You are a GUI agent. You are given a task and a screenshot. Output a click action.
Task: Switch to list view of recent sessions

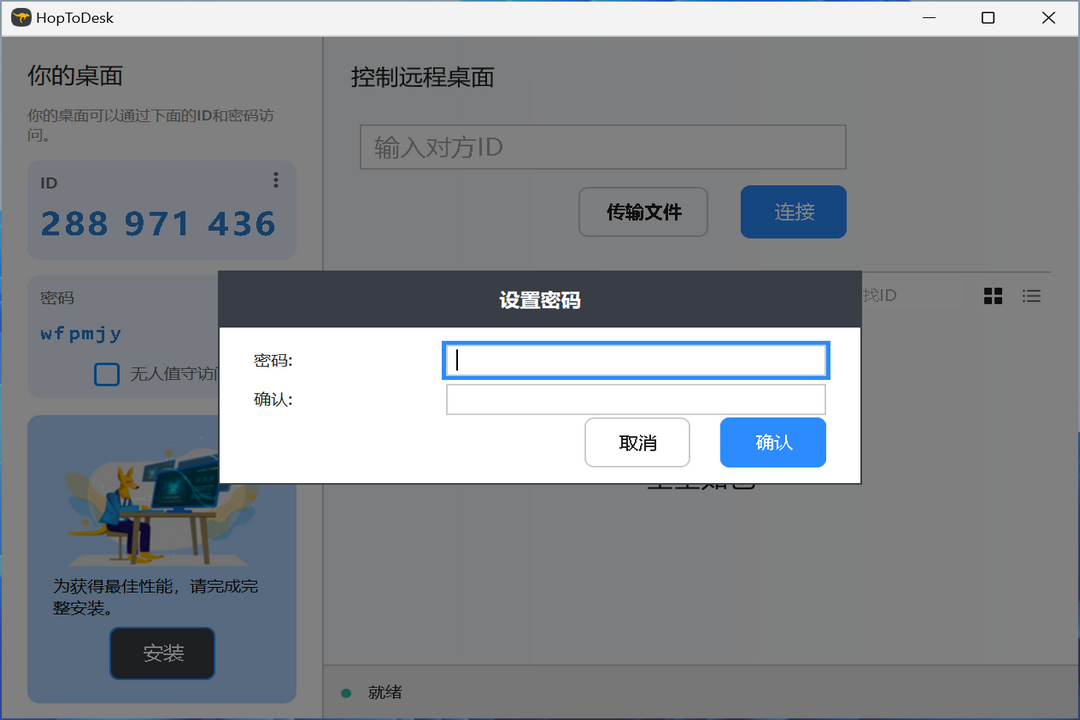coord(1031,295)
